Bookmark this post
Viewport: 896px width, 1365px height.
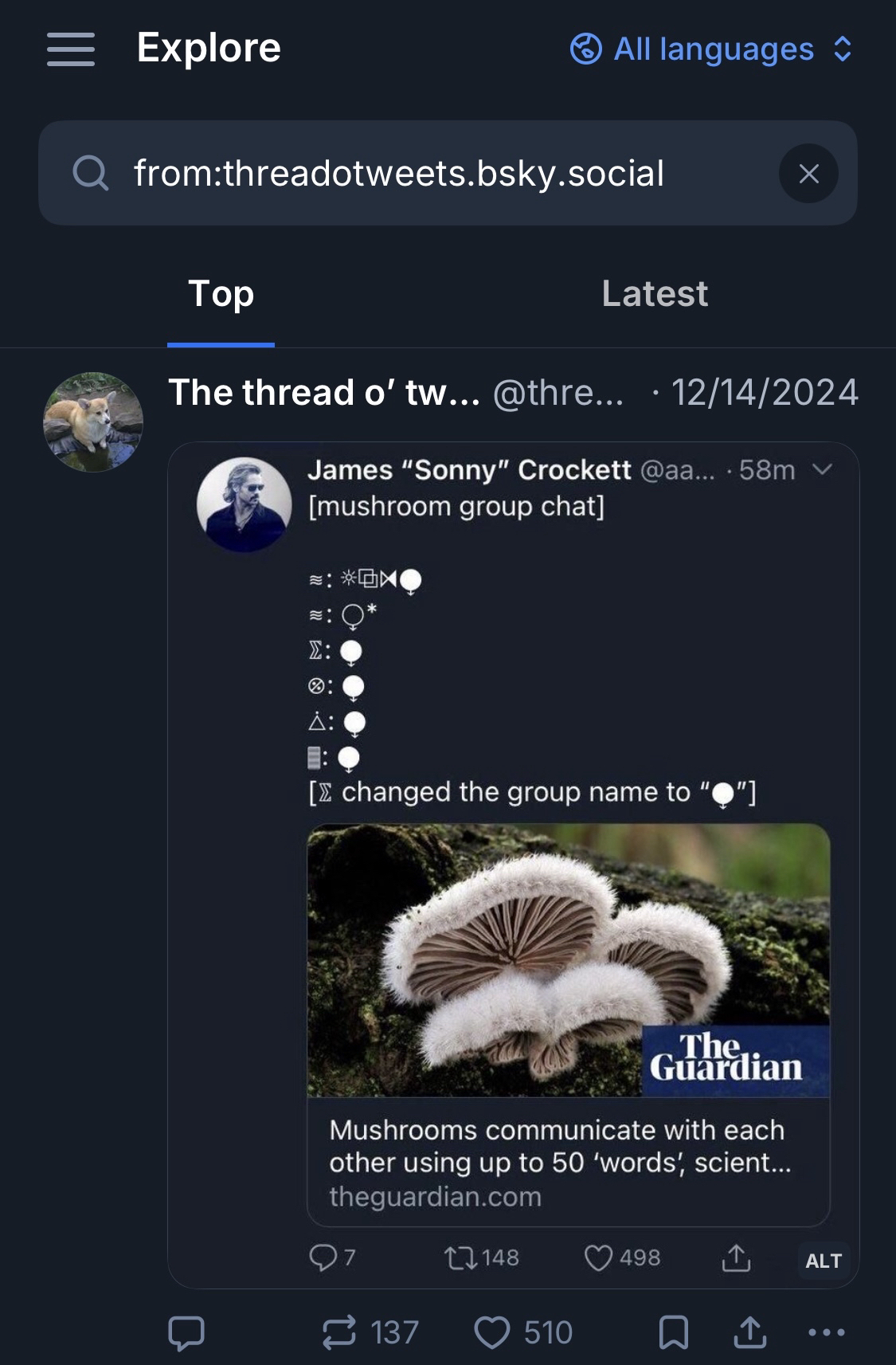tap(673, 1332)
